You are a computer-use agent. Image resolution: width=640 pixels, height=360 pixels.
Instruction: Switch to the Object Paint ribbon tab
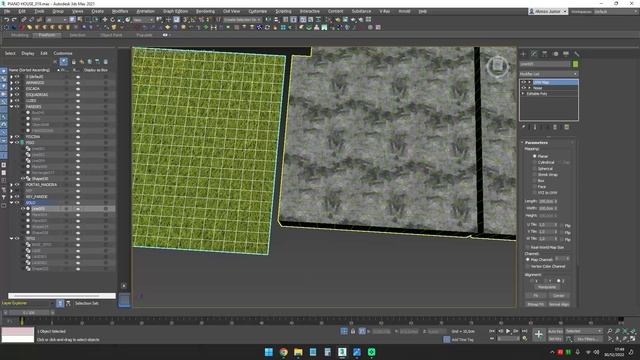point(111,35)
